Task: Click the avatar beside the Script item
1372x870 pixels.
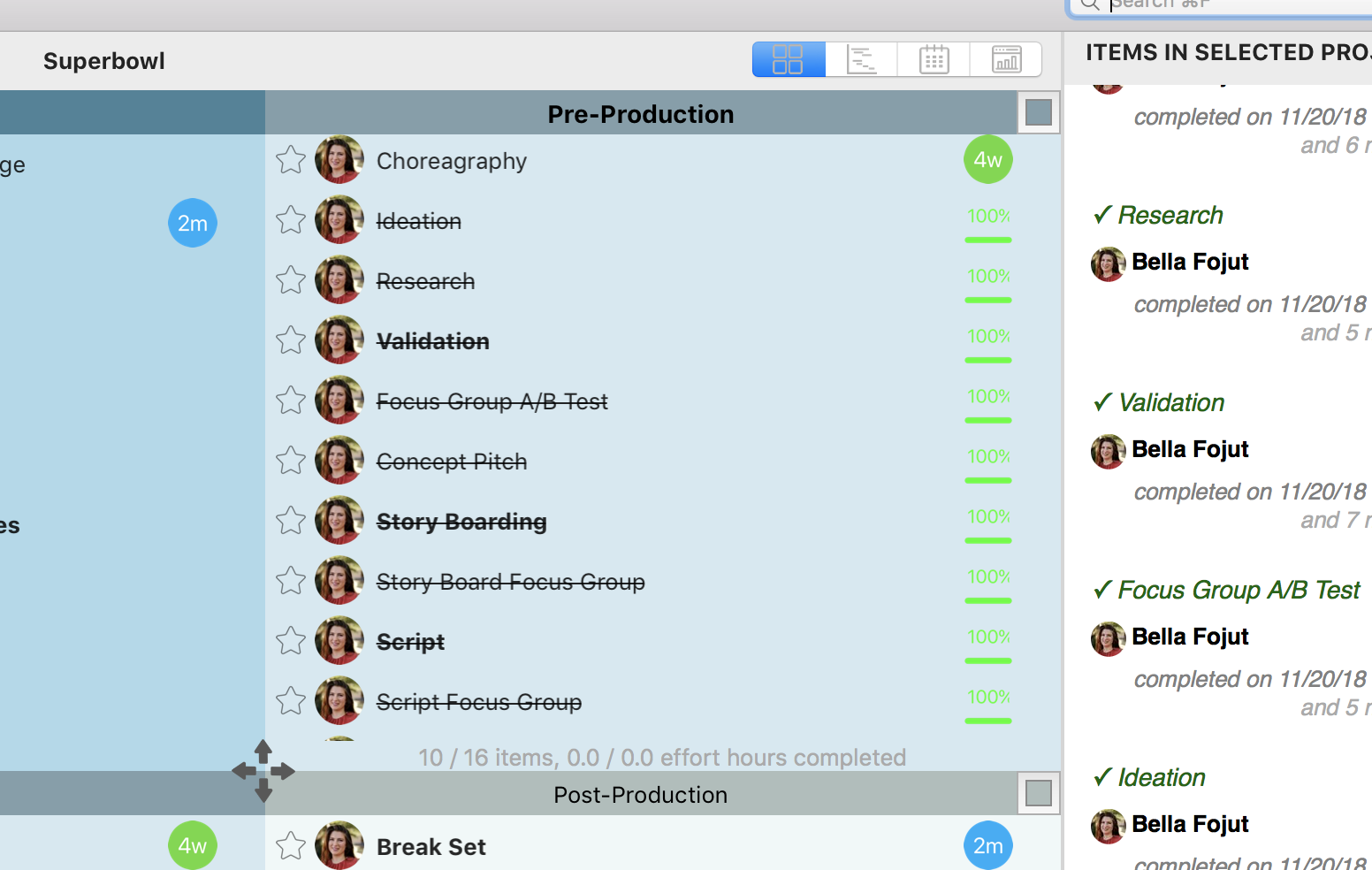Action: click(x=339, y=641)
